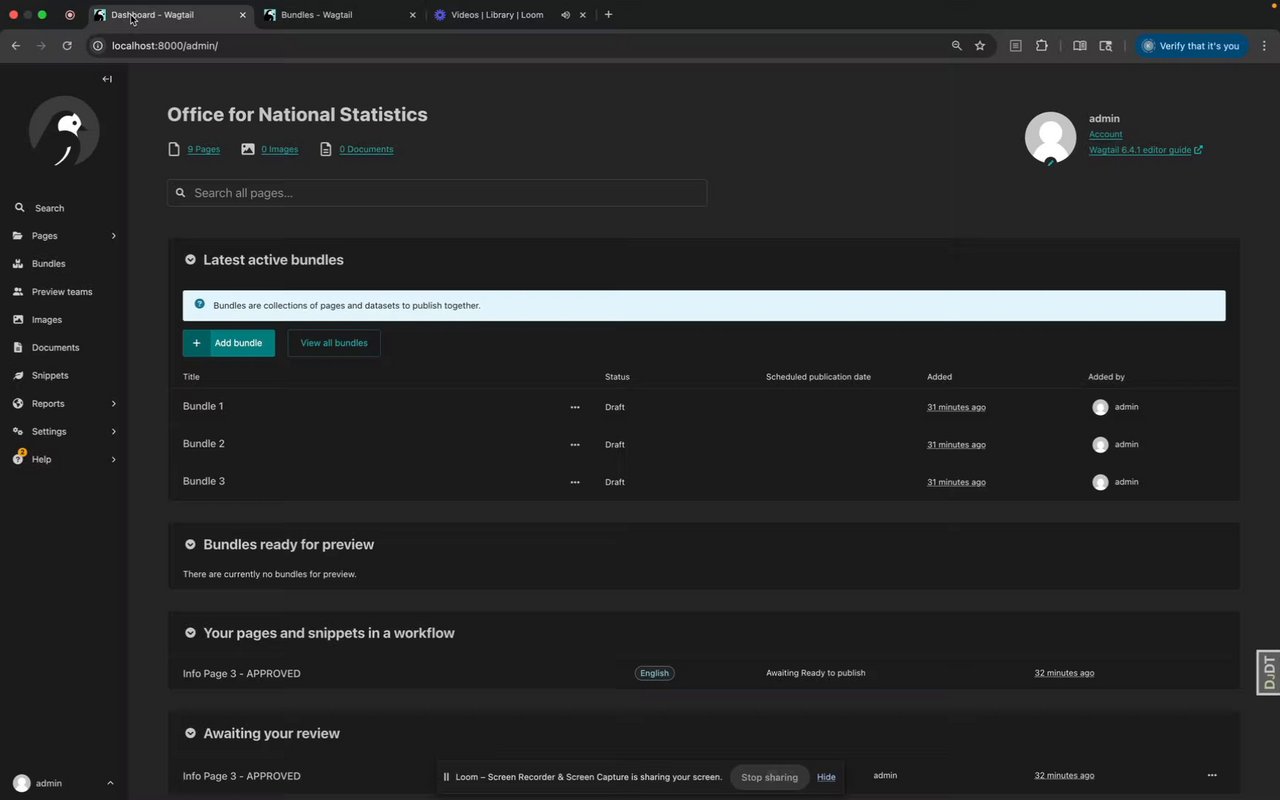This screenshot has height=800, width=1280.
Task: Collapse the Latest active bundles panel
Action: point(190,260)
